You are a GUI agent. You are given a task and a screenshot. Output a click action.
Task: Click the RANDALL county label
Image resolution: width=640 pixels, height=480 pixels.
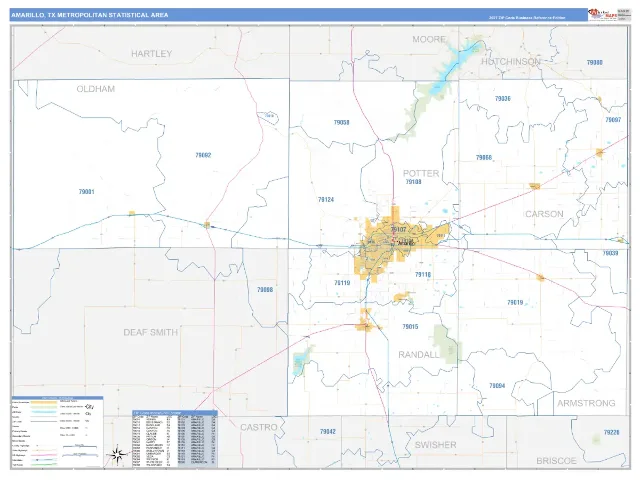[419, 355]
